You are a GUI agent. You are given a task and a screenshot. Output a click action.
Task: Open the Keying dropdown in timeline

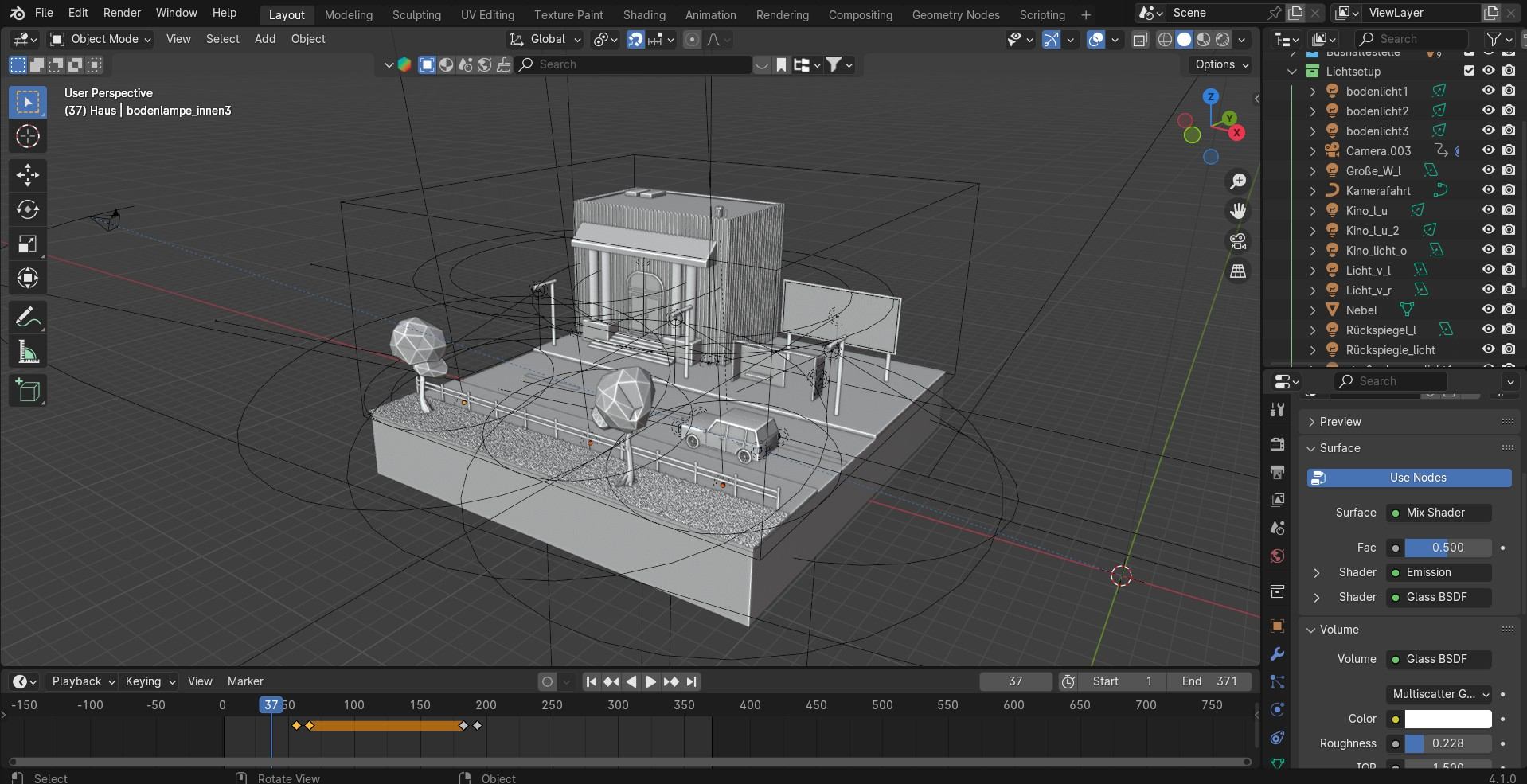[150, 681]
